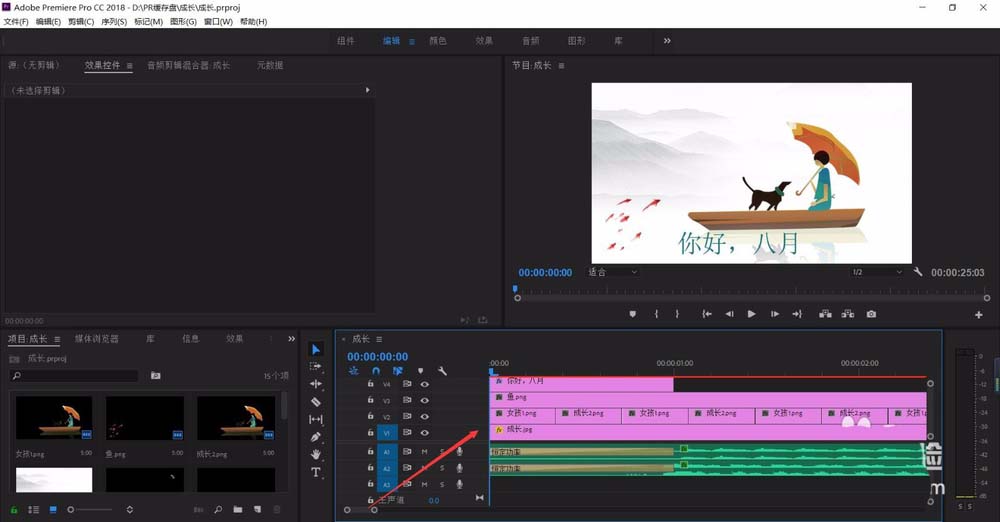Screen dimensions: 1000x522
Task: Click the program monitor scrub bar playhead
Action: click(x=515, y=289)
